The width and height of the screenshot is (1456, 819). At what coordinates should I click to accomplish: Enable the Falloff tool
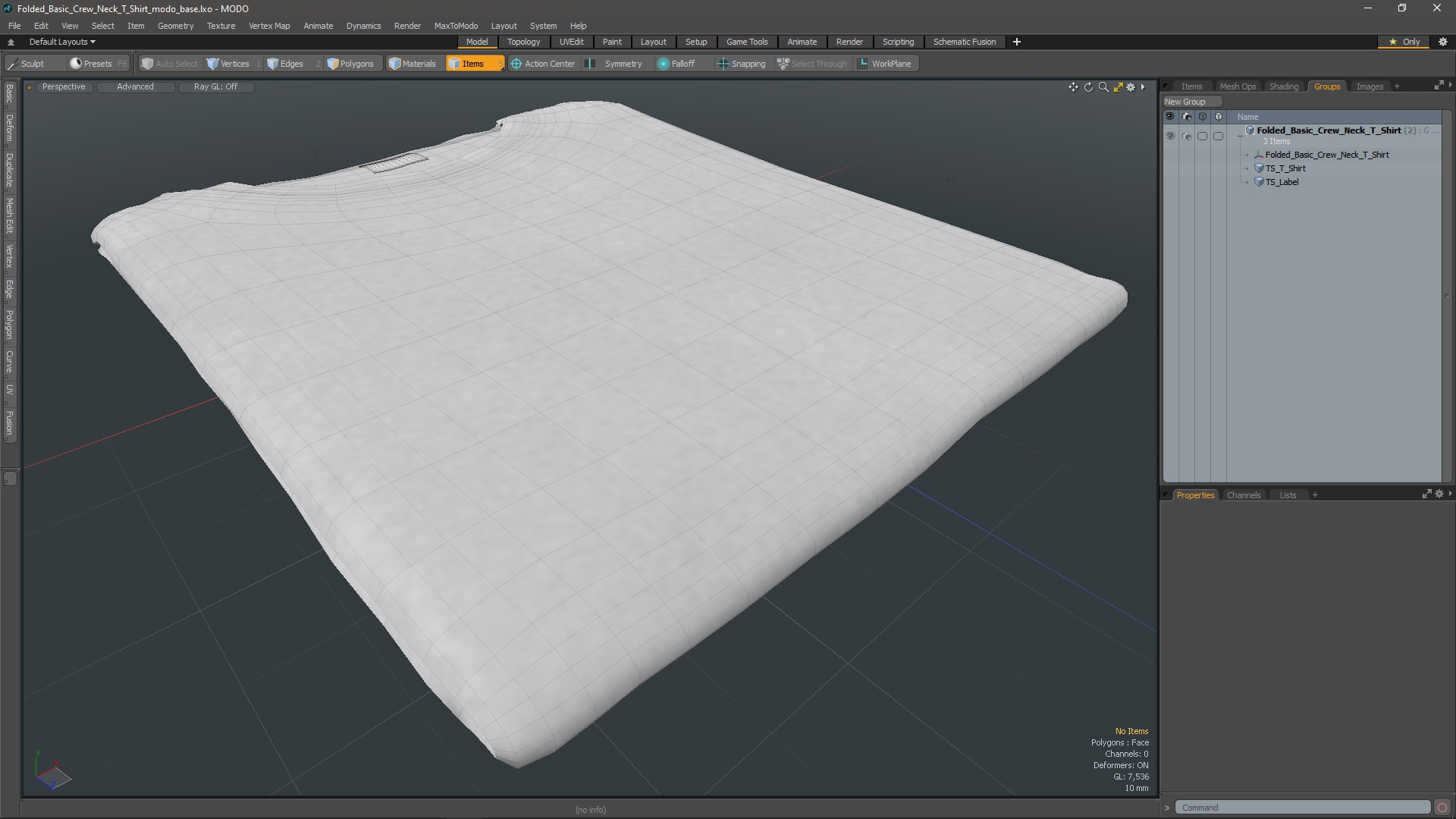coord(676,64)
